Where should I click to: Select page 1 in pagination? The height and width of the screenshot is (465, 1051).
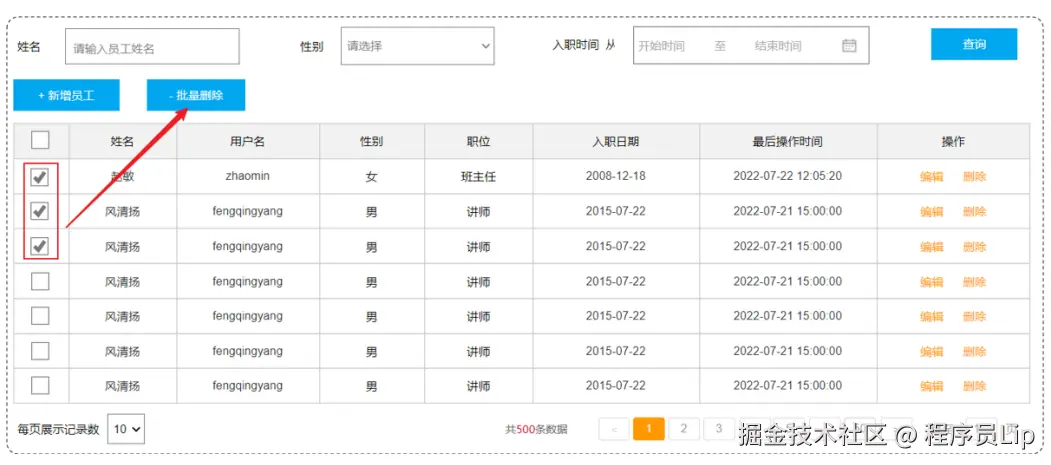649,429
